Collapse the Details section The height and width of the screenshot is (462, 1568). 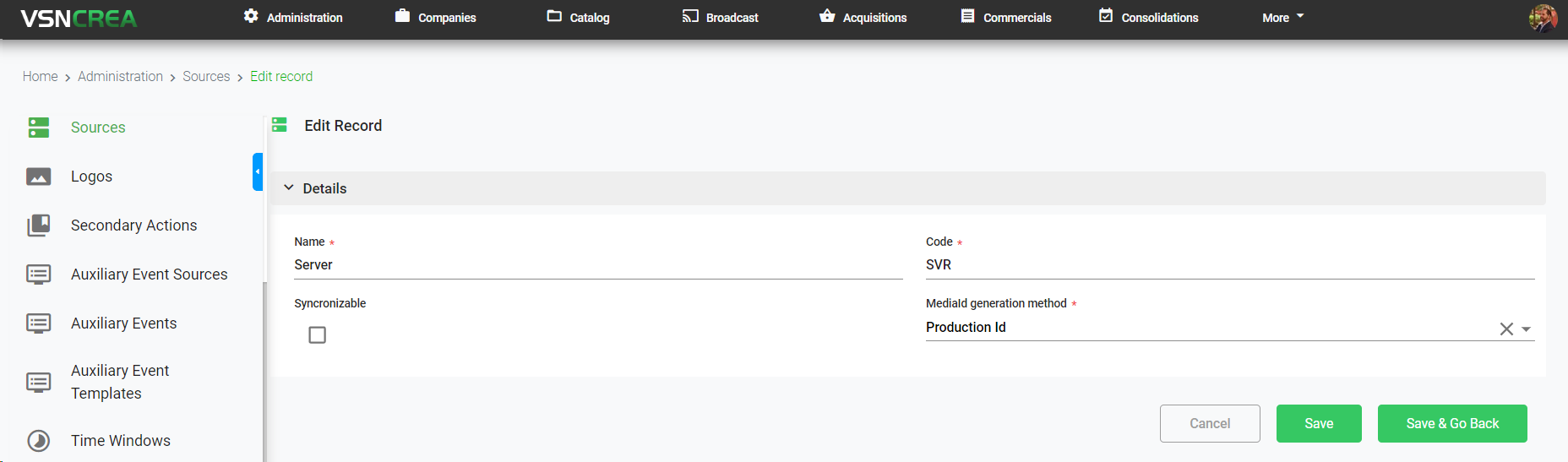[289, 188]
